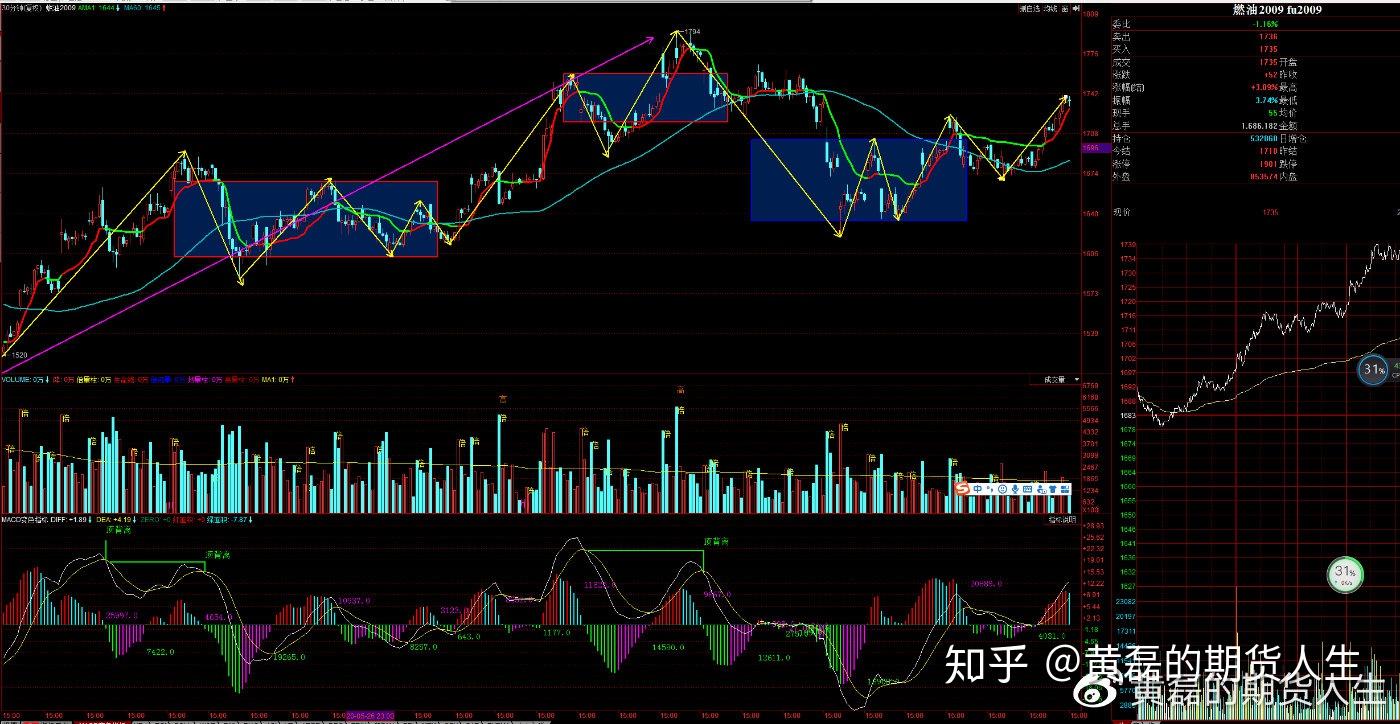Click the upper blue 31% floating ball
This screenshot has height=724, width=1400.
coord(1373,370)
